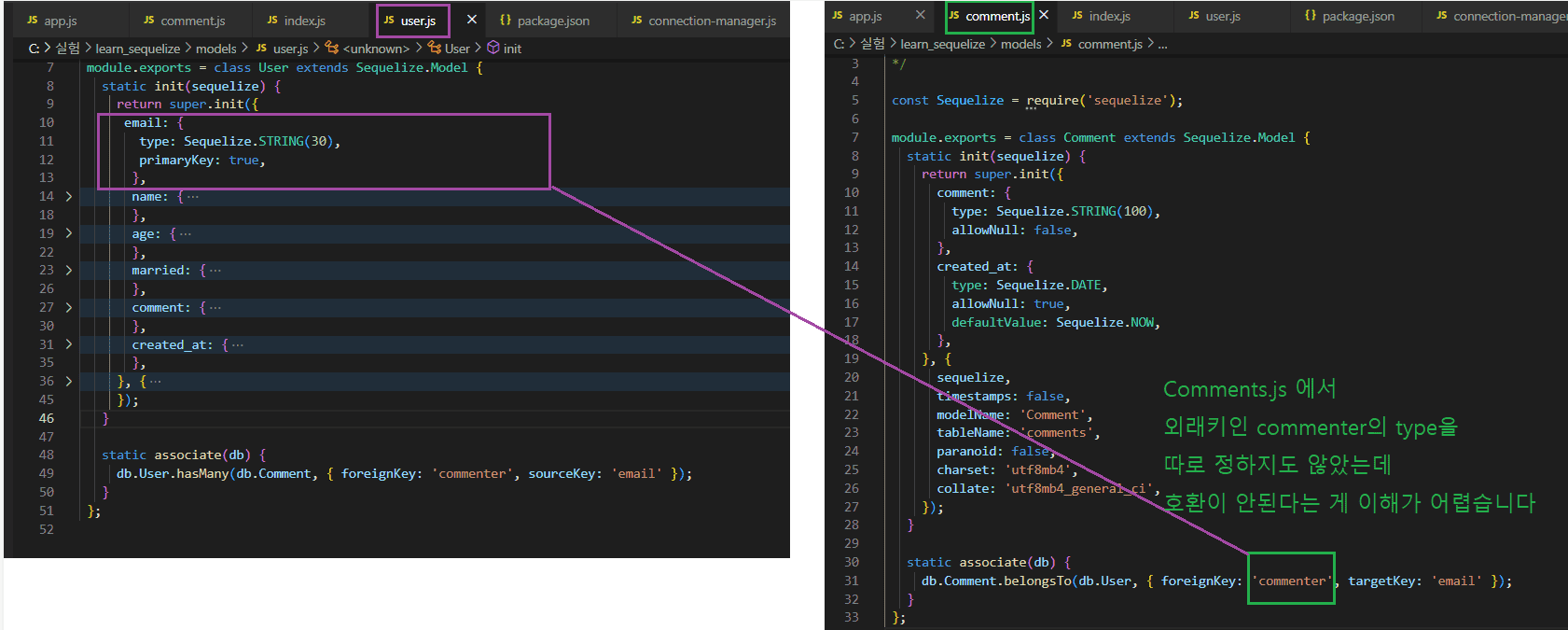
Task: Click JS file icon in comment.js breadcrumb
Action: (1066, 44)
